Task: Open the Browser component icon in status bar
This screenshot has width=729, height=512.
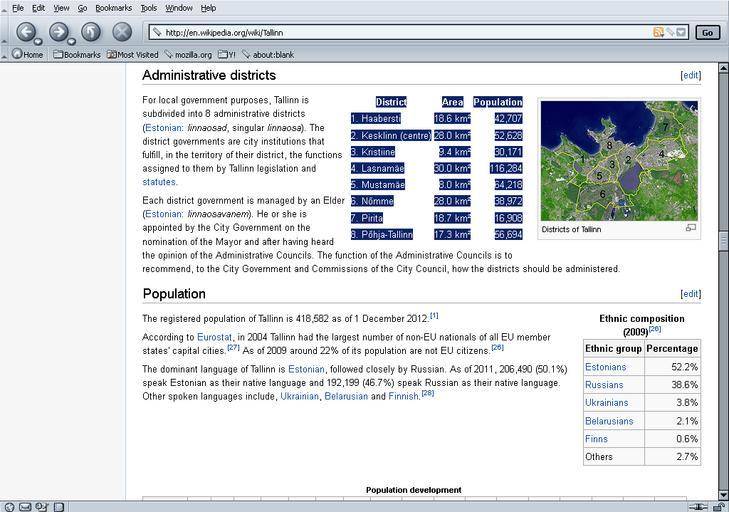Action: 10,507
